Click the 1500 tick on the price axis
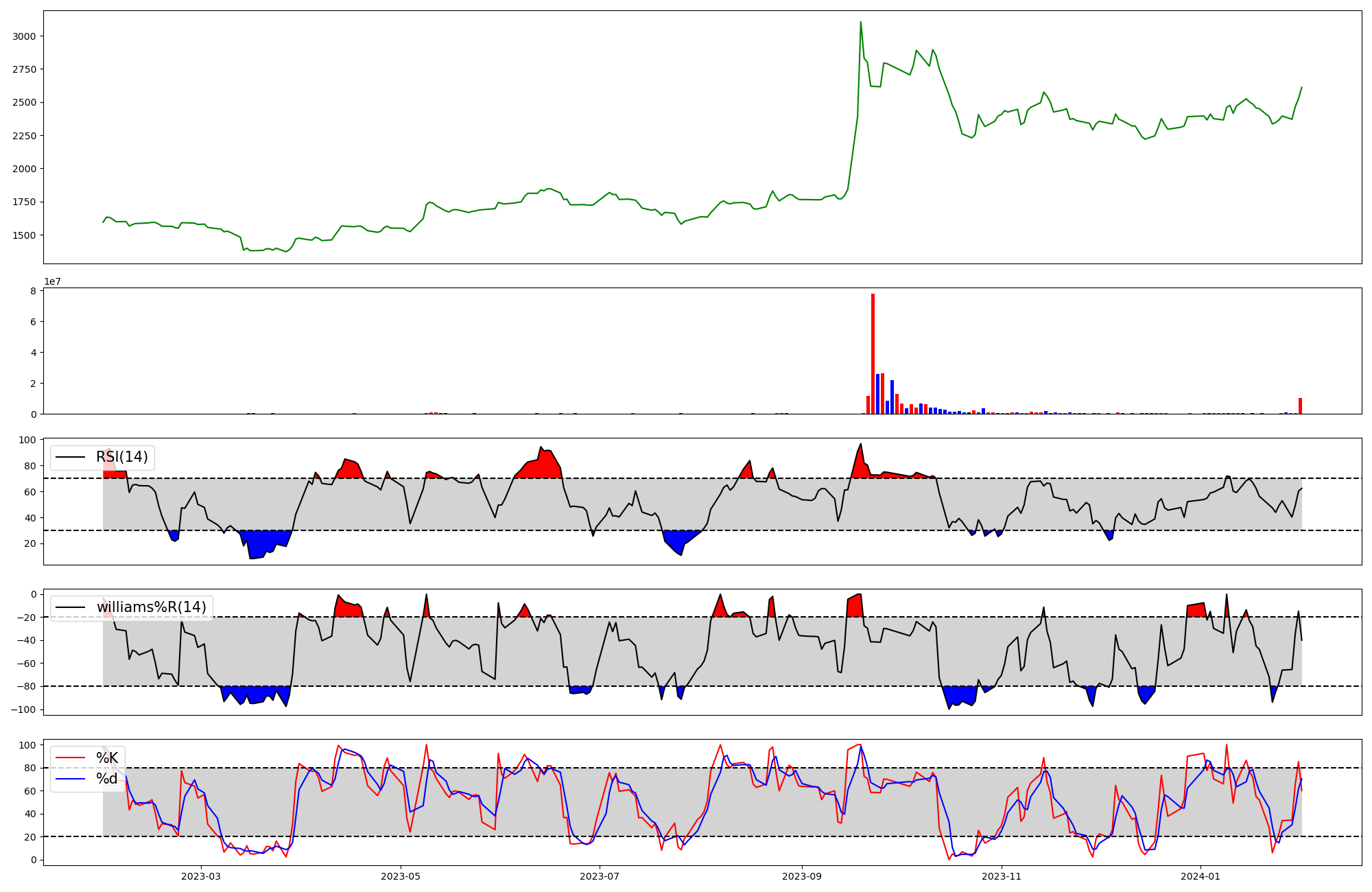 click(25, 235)
